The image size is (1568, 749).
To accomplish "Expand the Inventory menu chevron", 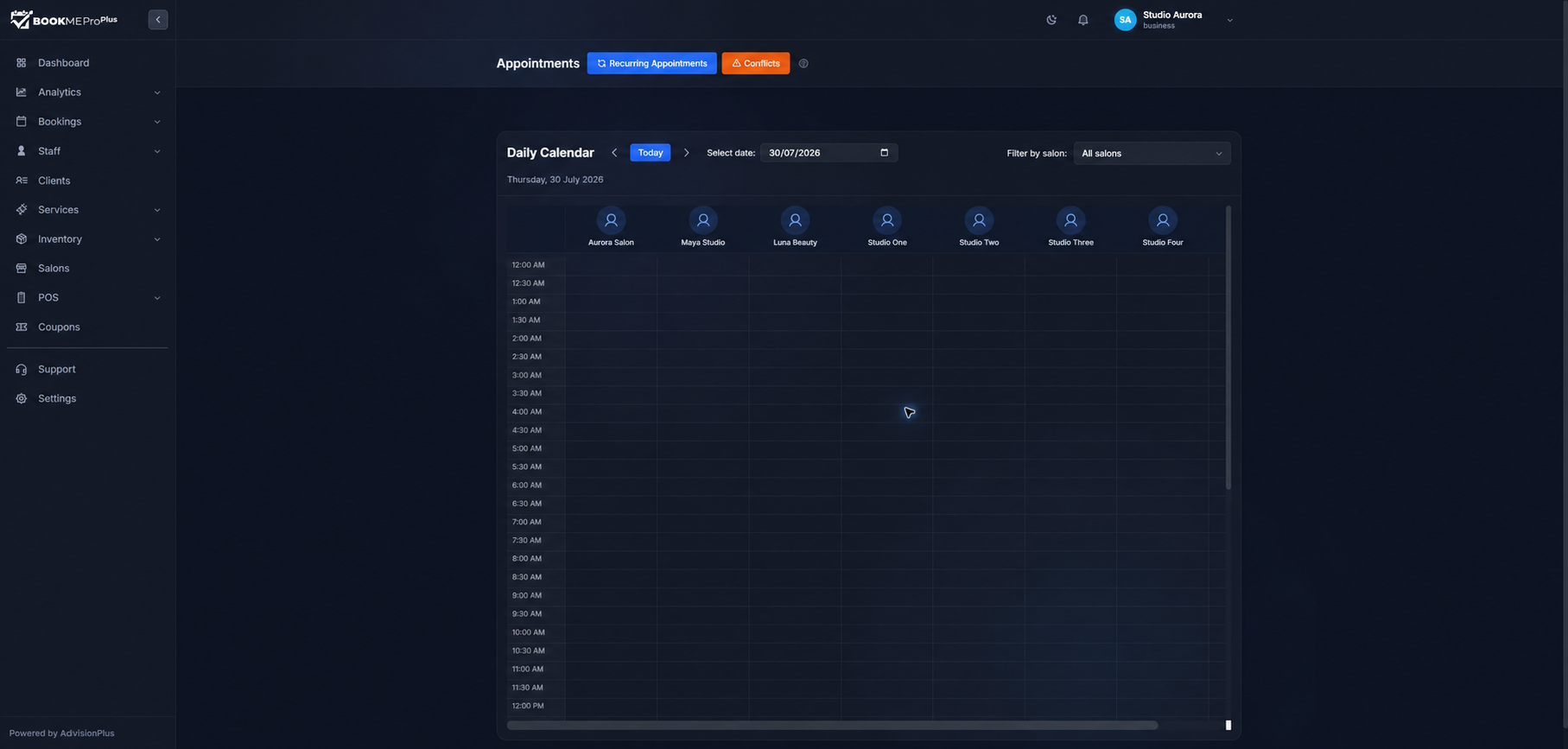I will pyautogui.click(x=157, y=239).
